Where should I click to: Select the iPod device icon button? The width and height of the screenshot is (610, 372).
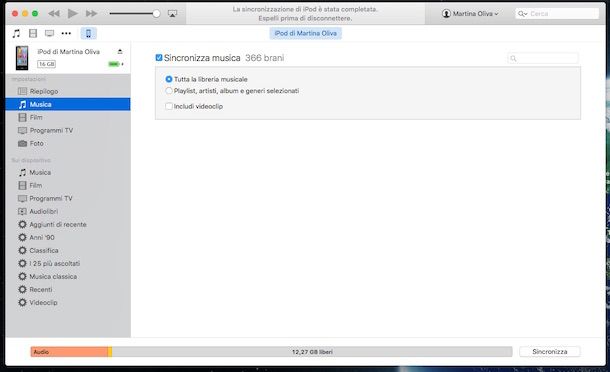pos(88,33)
